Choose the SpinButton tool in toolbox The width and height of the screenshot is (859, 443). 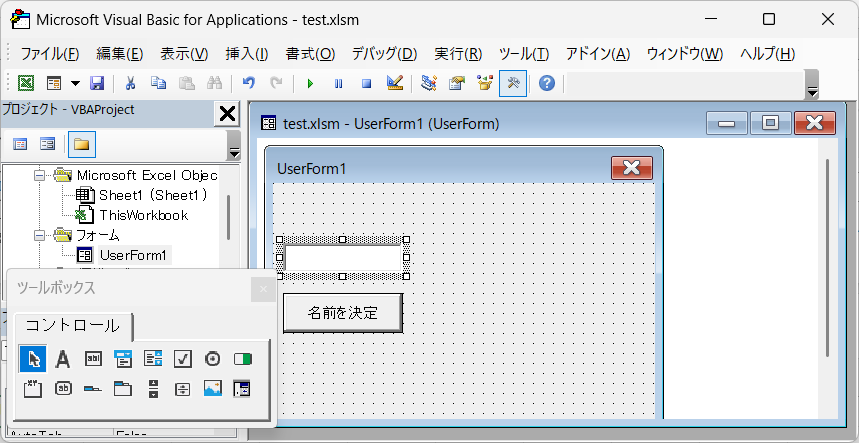pyautogui.click(x=183, y=389)
